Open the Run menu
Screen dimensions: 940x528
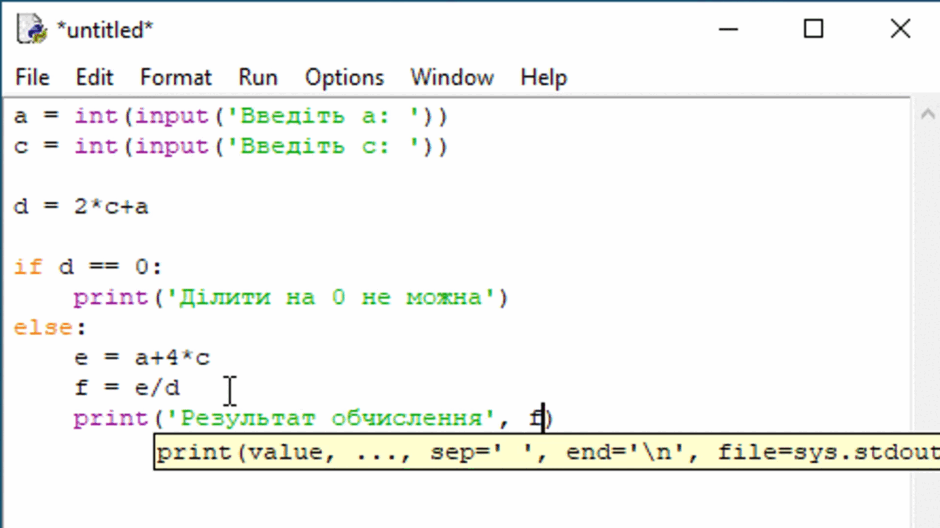[258, 77]
